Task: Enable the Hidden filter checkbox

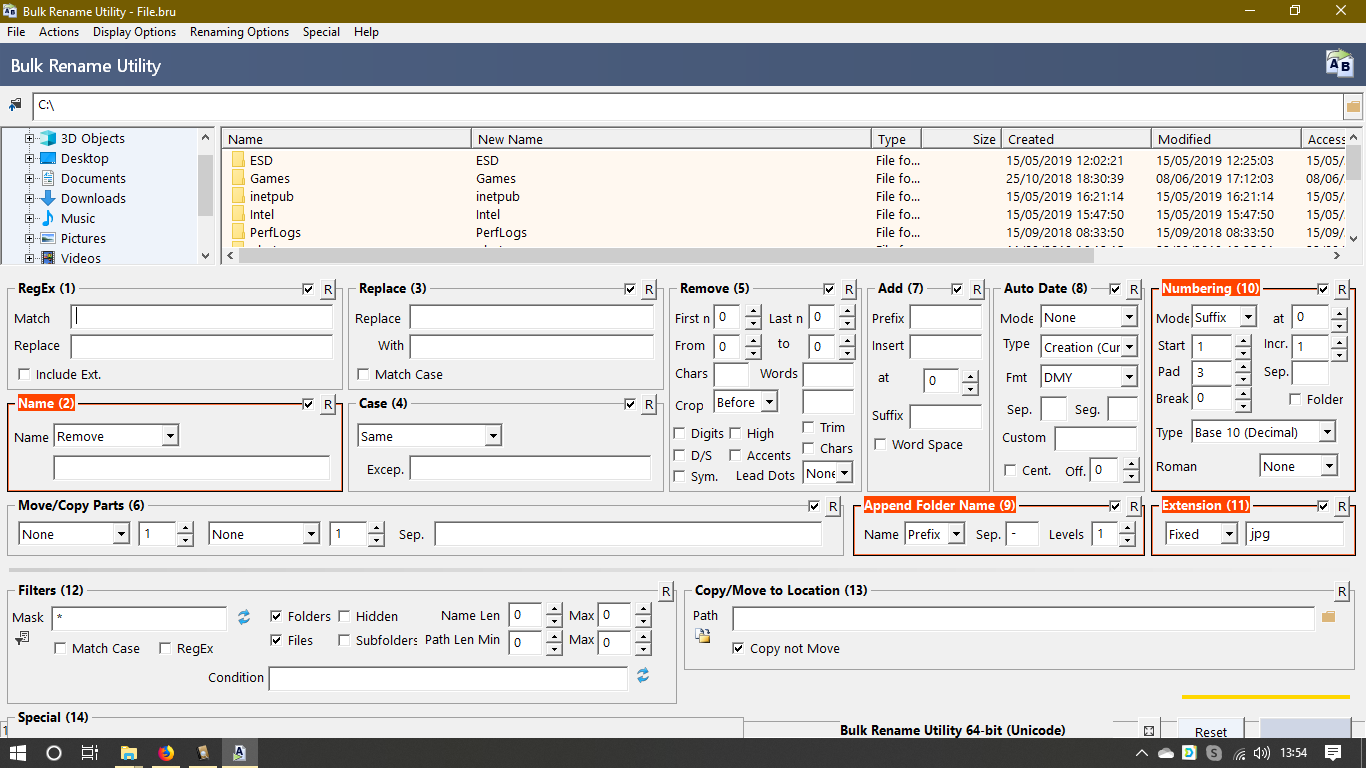Action: point(344,617)
